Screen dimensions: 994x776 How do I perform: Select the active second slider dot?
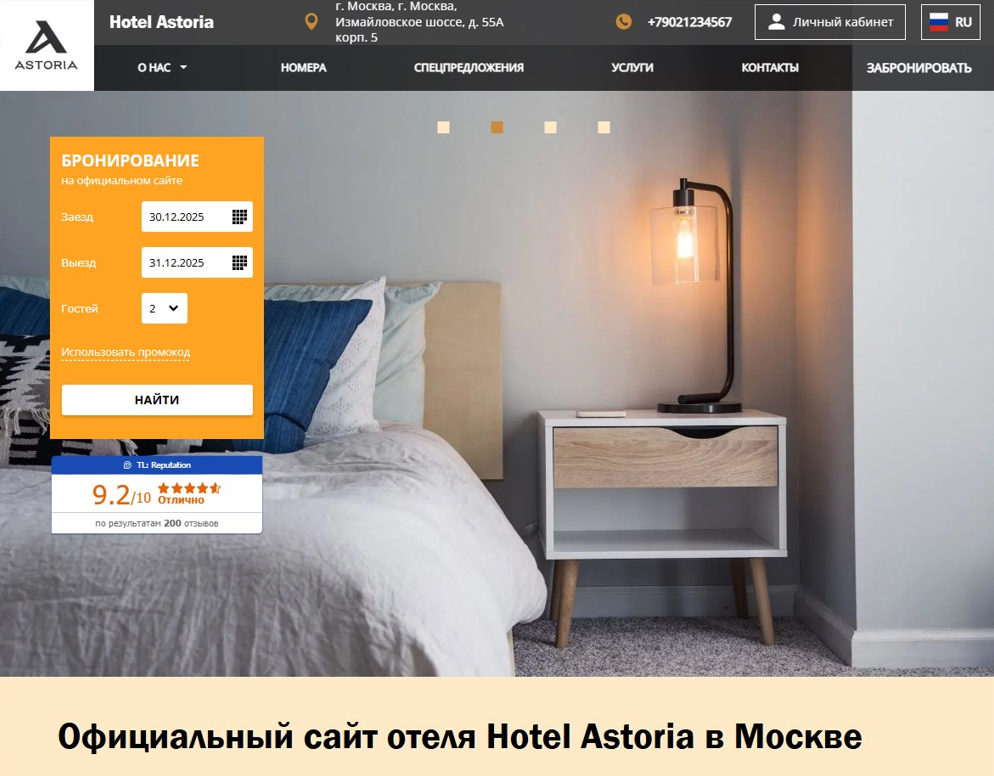point(497,127)
